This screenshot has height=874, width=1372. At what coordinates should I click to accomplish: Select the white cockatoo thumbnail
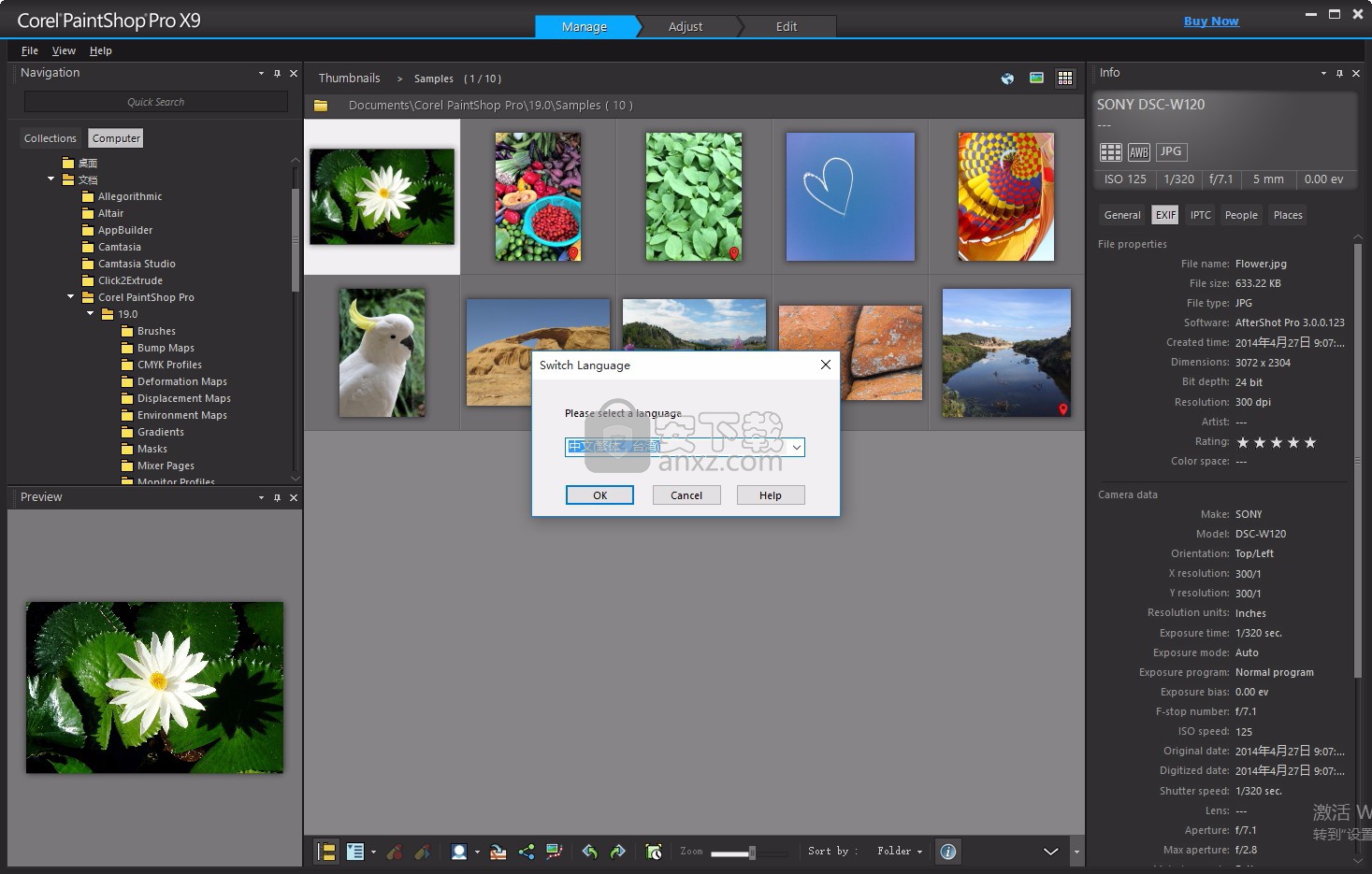click(x=383, y=352)
